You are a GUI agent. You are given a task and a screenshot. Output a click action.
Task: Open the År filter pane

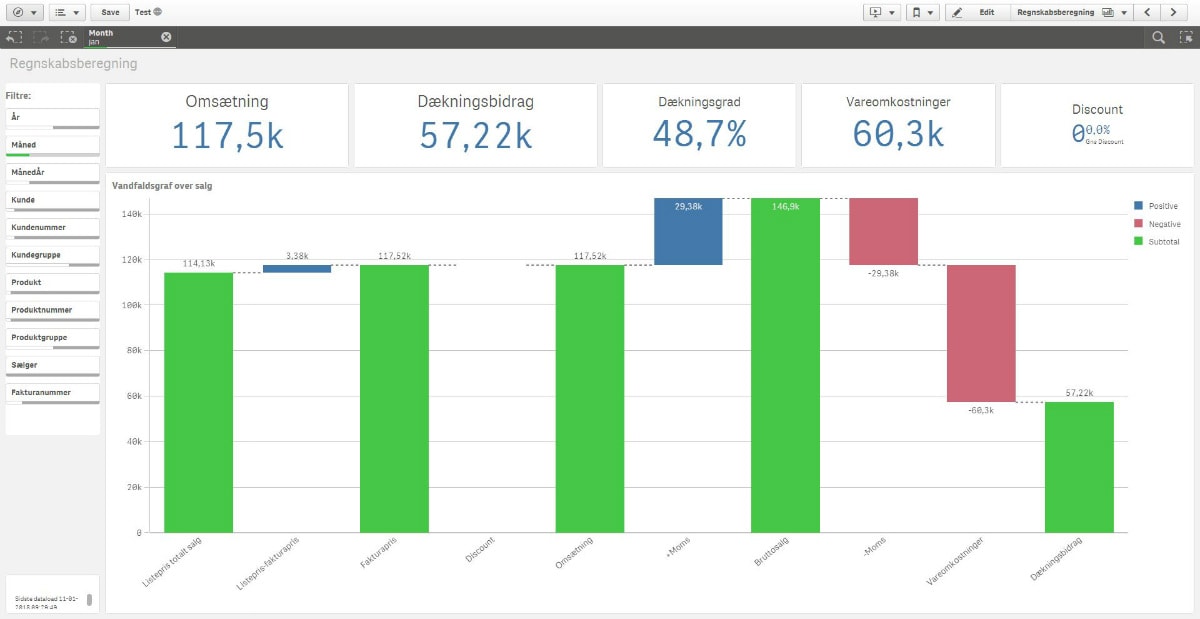click(x=53, y=119)
